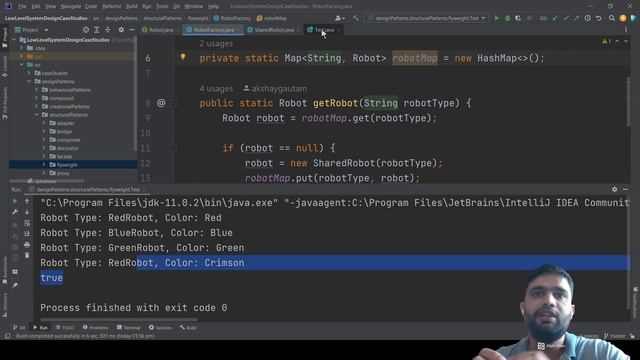This screenshot has height=360, width=640.
Task: Collapse the designPatterns folder
Action: [29, 82]
